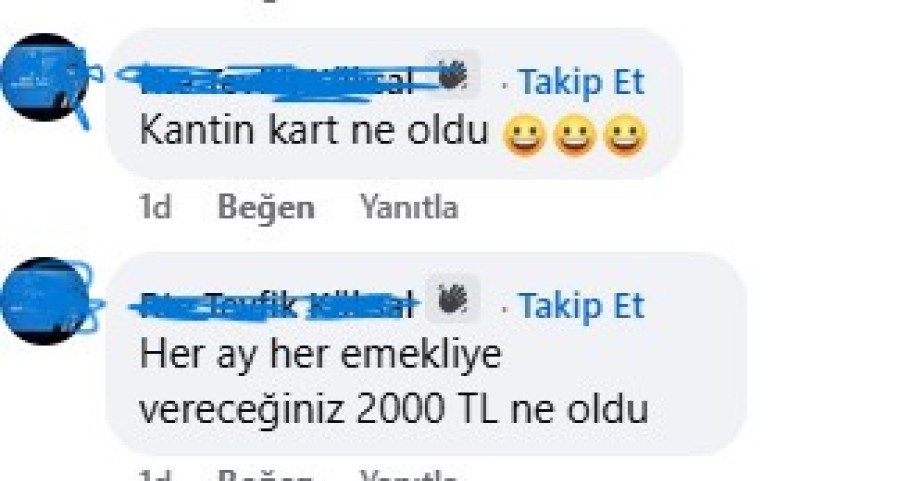Follow the Kantin kart commenter via Takip Et
Image resolution: width=900 pixels, height=481 pixels.
tap(581, 83)
